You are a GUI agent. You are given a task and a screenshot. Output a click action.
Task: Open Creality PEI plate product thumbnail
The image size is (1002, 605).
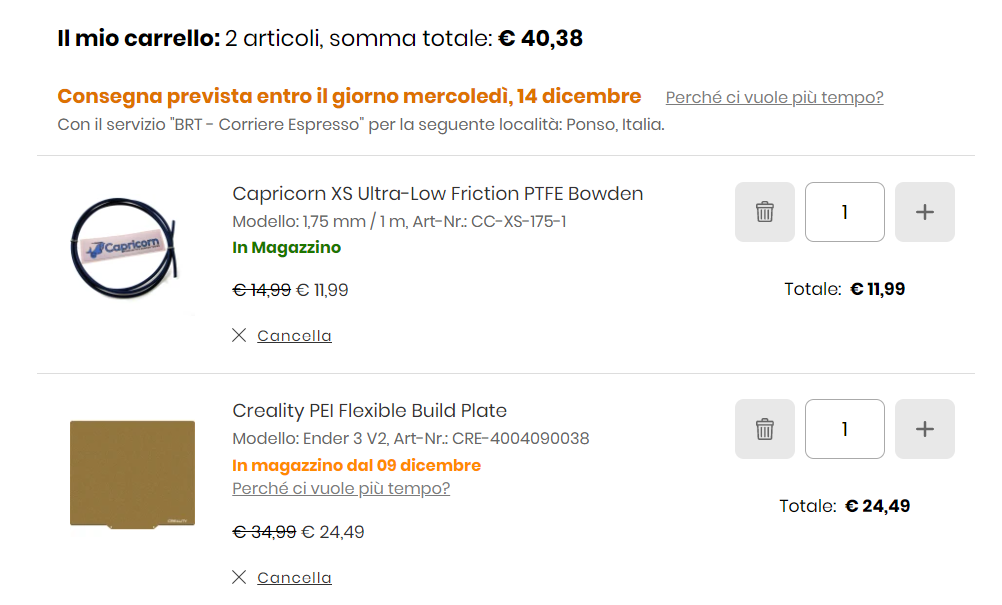click(x=132, y=475)
